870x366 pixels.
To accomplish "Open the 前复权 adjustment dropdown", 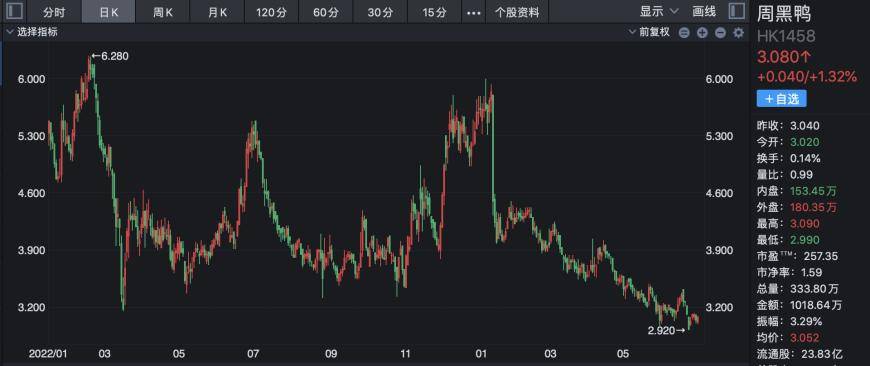I will click(x=649, y=32).
